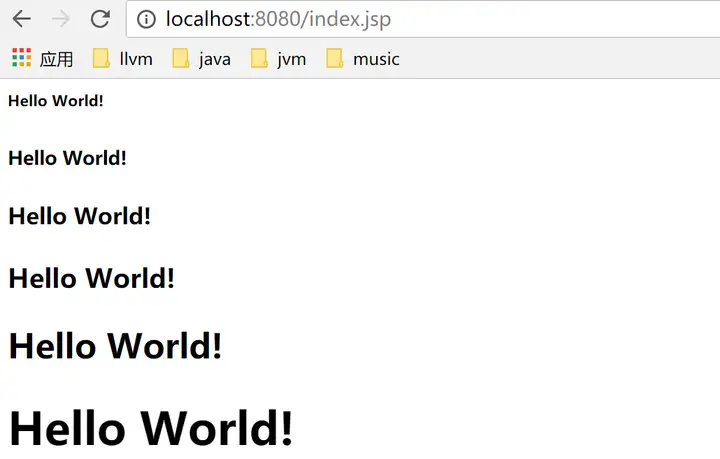Image resolution: width=720 pixels, height=459 pixels.
Task: Click the browser back arrow
Action: pyautogui.click(x=22, y=19)
